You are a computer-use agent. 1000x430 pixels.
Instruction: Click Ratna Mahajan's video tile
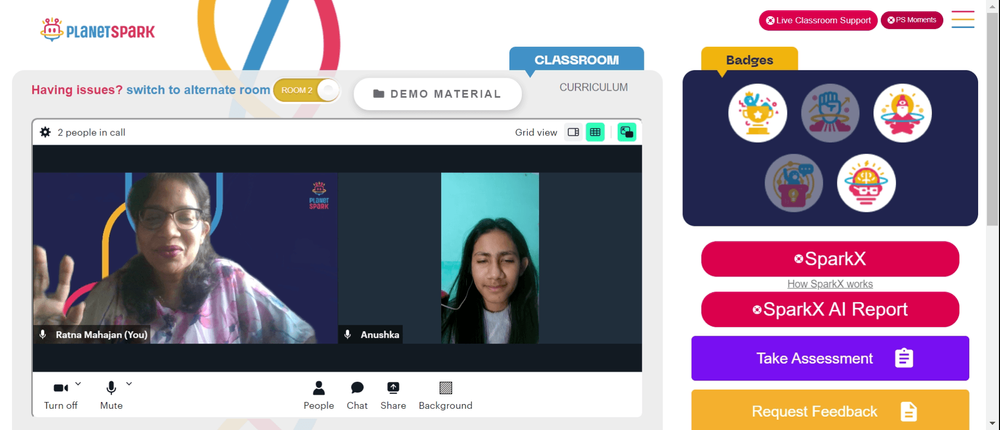[185, 258]
